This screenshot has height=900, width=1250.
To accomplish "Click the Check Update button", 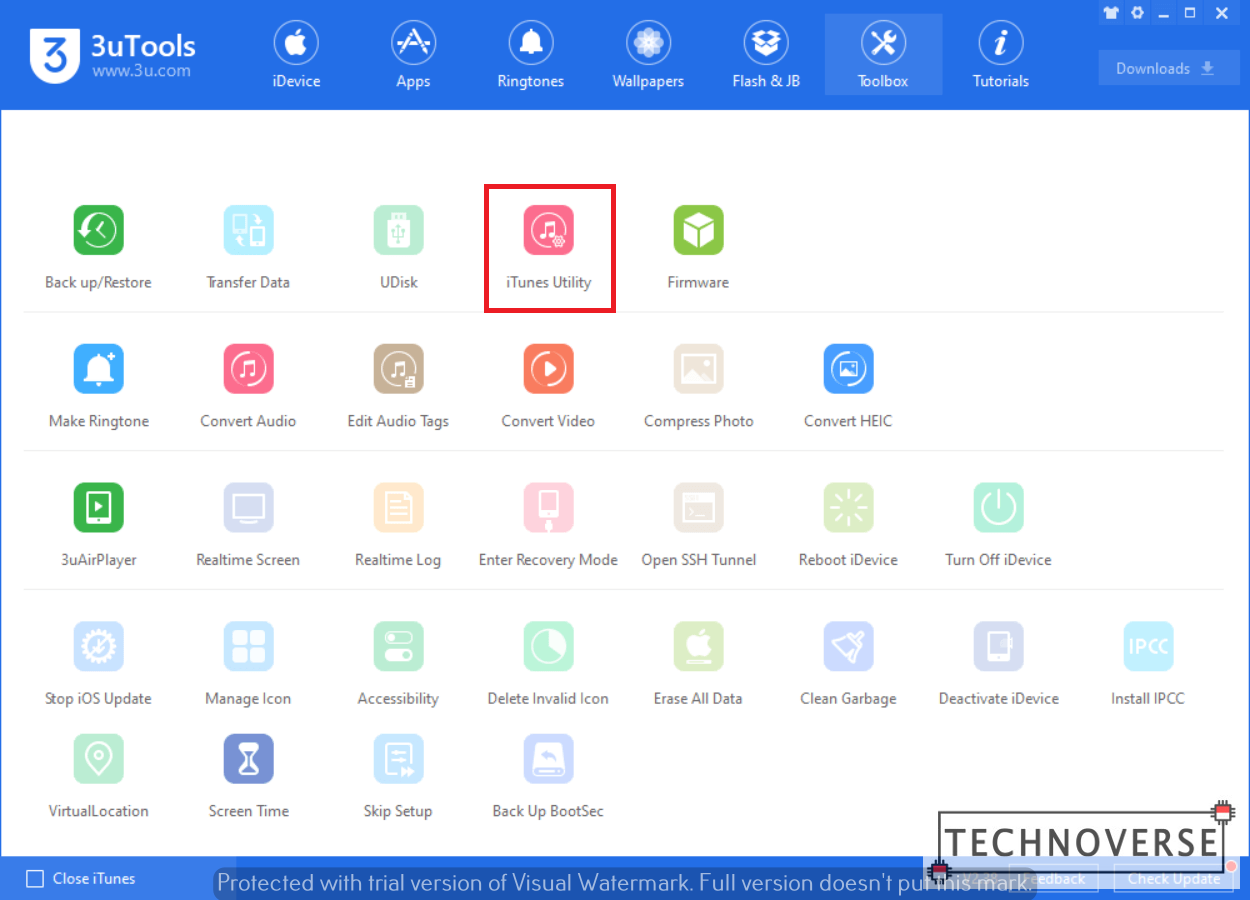I will tap(1174, 879).
